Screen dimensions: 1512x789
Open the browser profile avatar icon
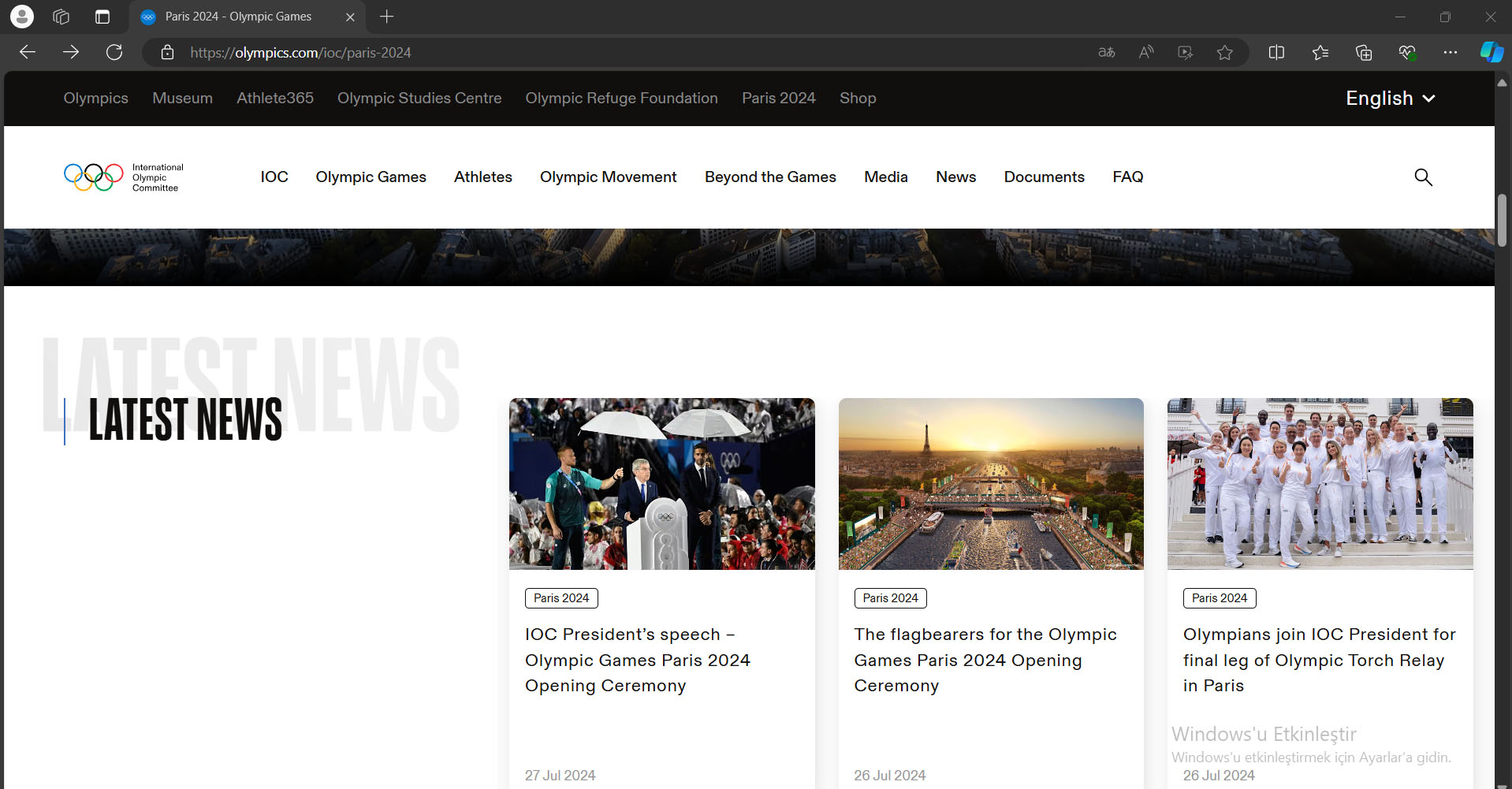22,17
